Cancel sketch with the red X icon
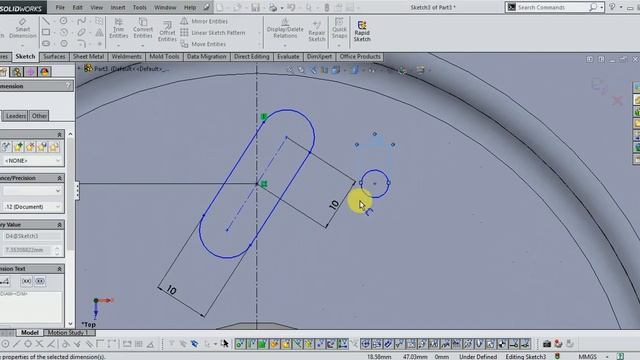Viewport: 640px width, 360px height. point(617,100)
